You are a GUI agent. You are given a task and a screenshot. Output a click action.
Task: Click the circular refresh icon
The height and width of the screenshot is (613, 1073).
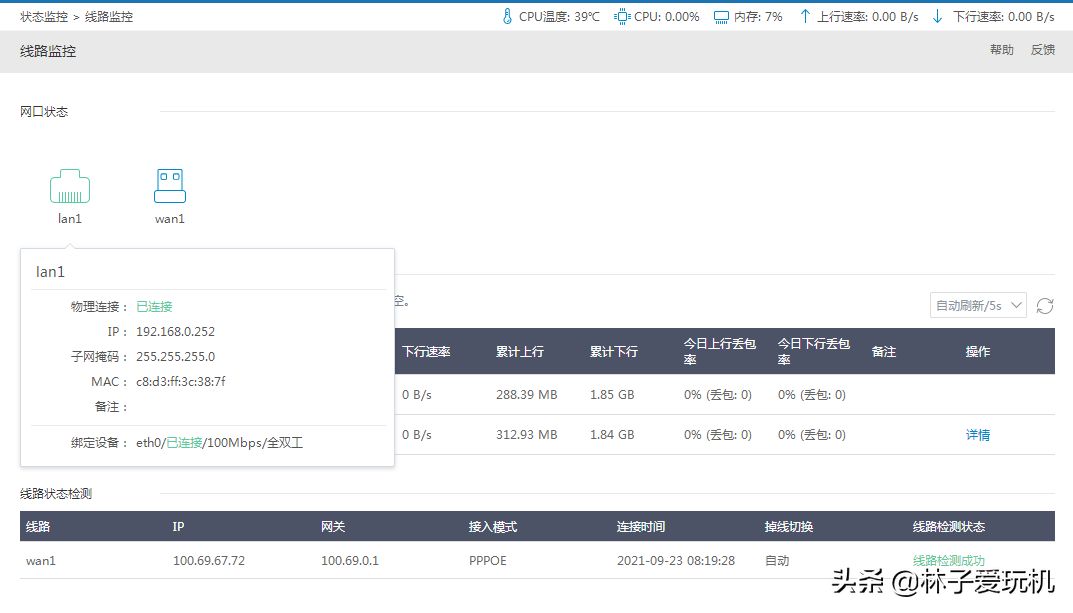pyautogui.click(x=1045, y=306)
